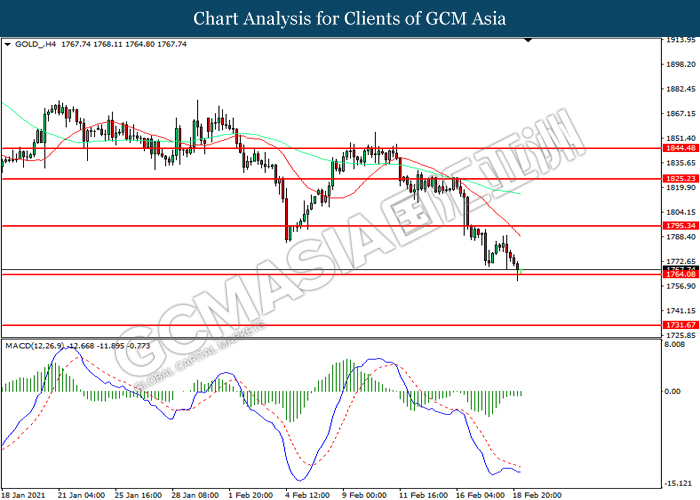Click the 1851.40 price axis value

point(681,138)
